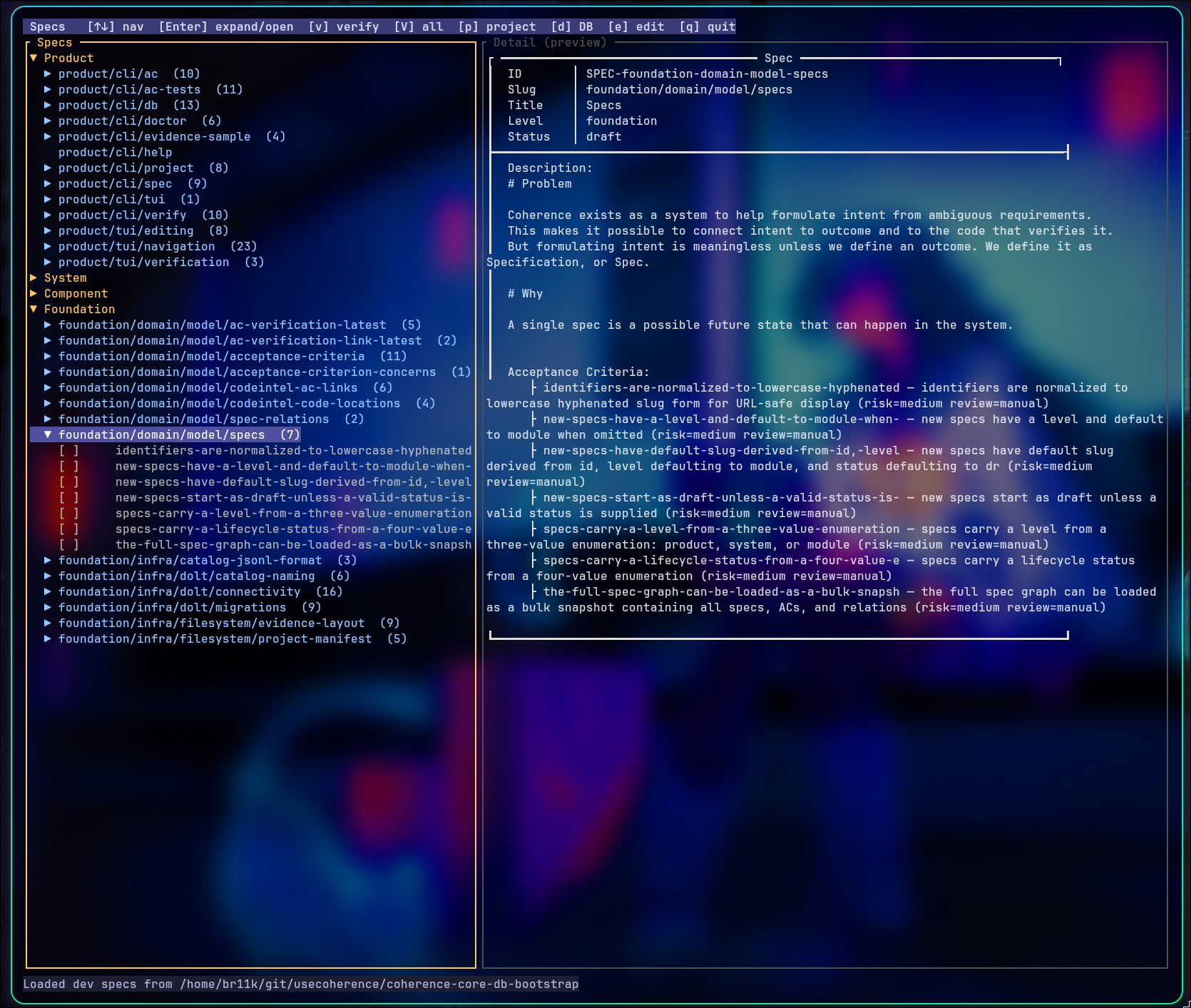
Task: Select foundation/domain/model/ac-verification-latest (5) row
Action: pyautogui.click(x=232, y=325)
